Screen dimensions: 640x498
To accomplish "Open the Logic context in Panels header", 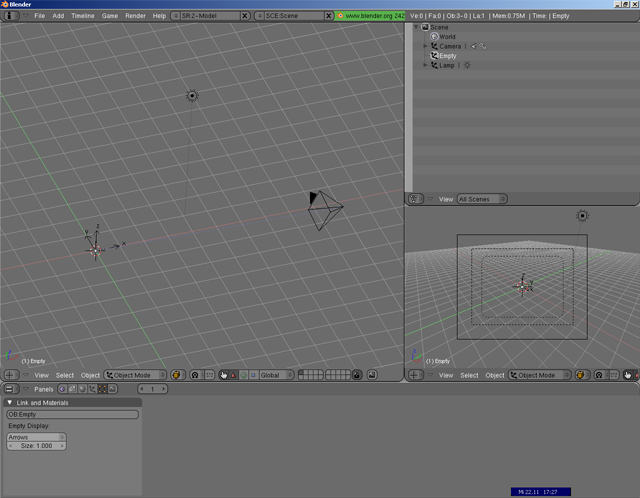I will pyautogui.click(x=62, y=389).
